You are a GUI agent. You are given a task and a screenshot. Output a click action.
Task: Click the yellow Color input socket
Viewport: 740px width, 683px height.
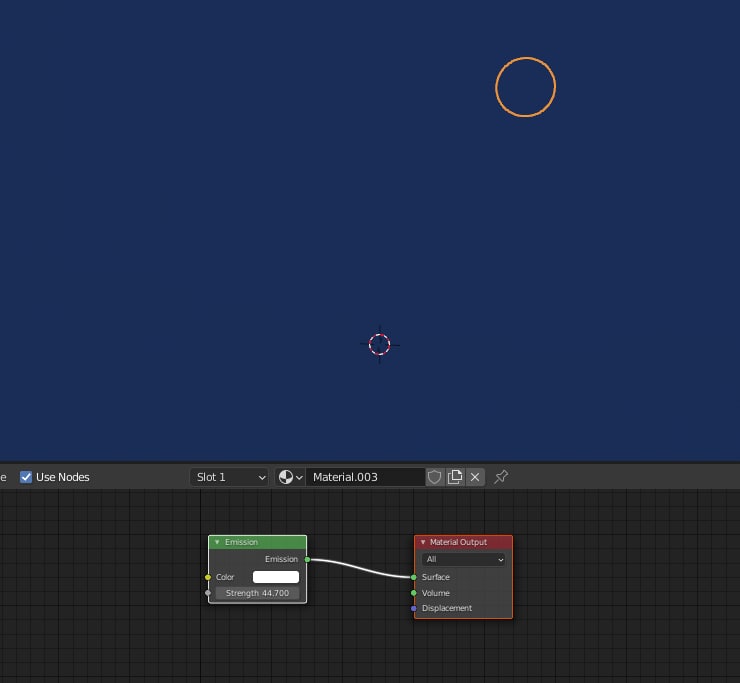click(208, 577)
